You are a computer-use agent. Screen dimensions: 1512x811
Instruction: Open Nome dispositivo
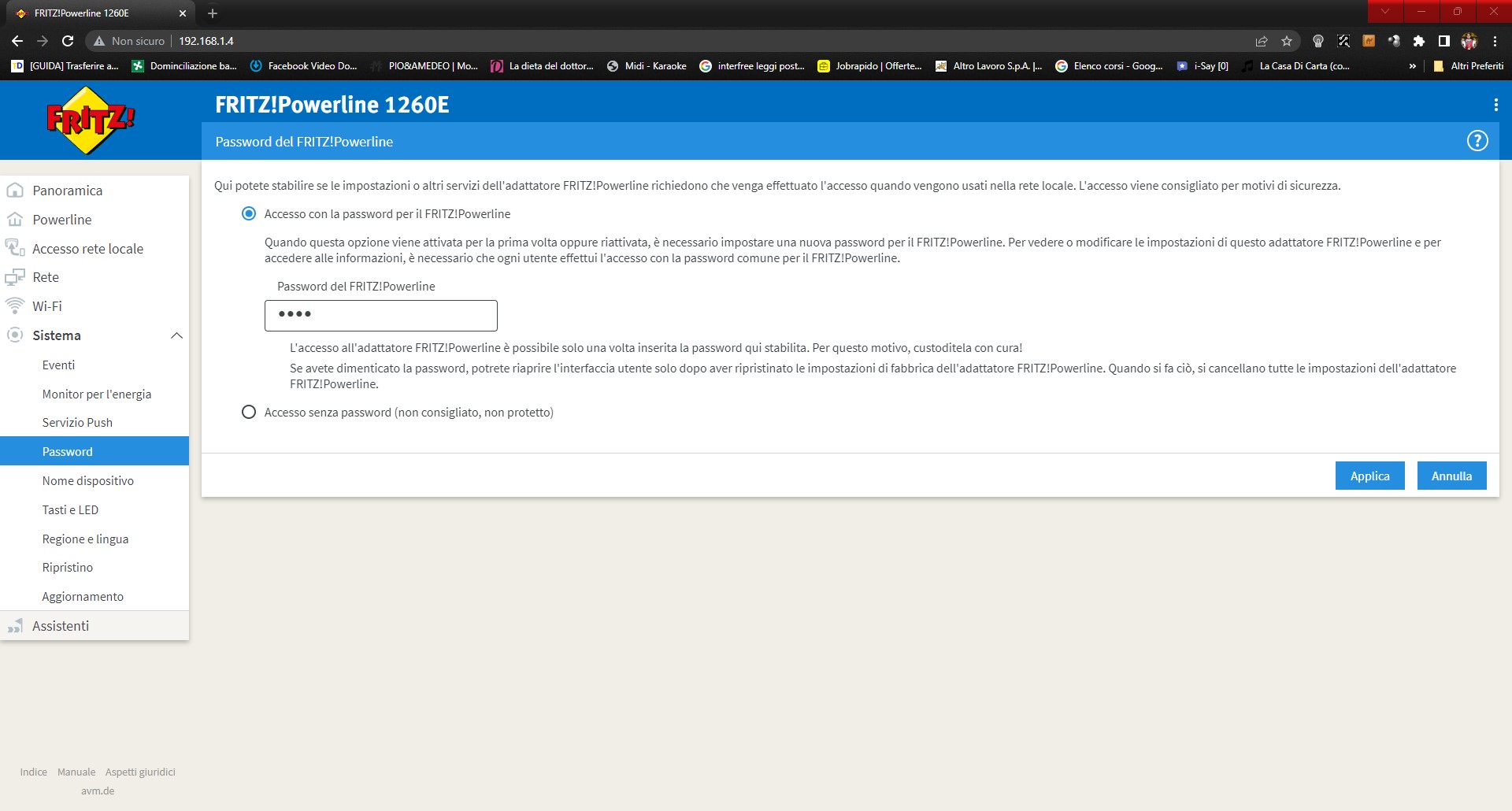88,480
